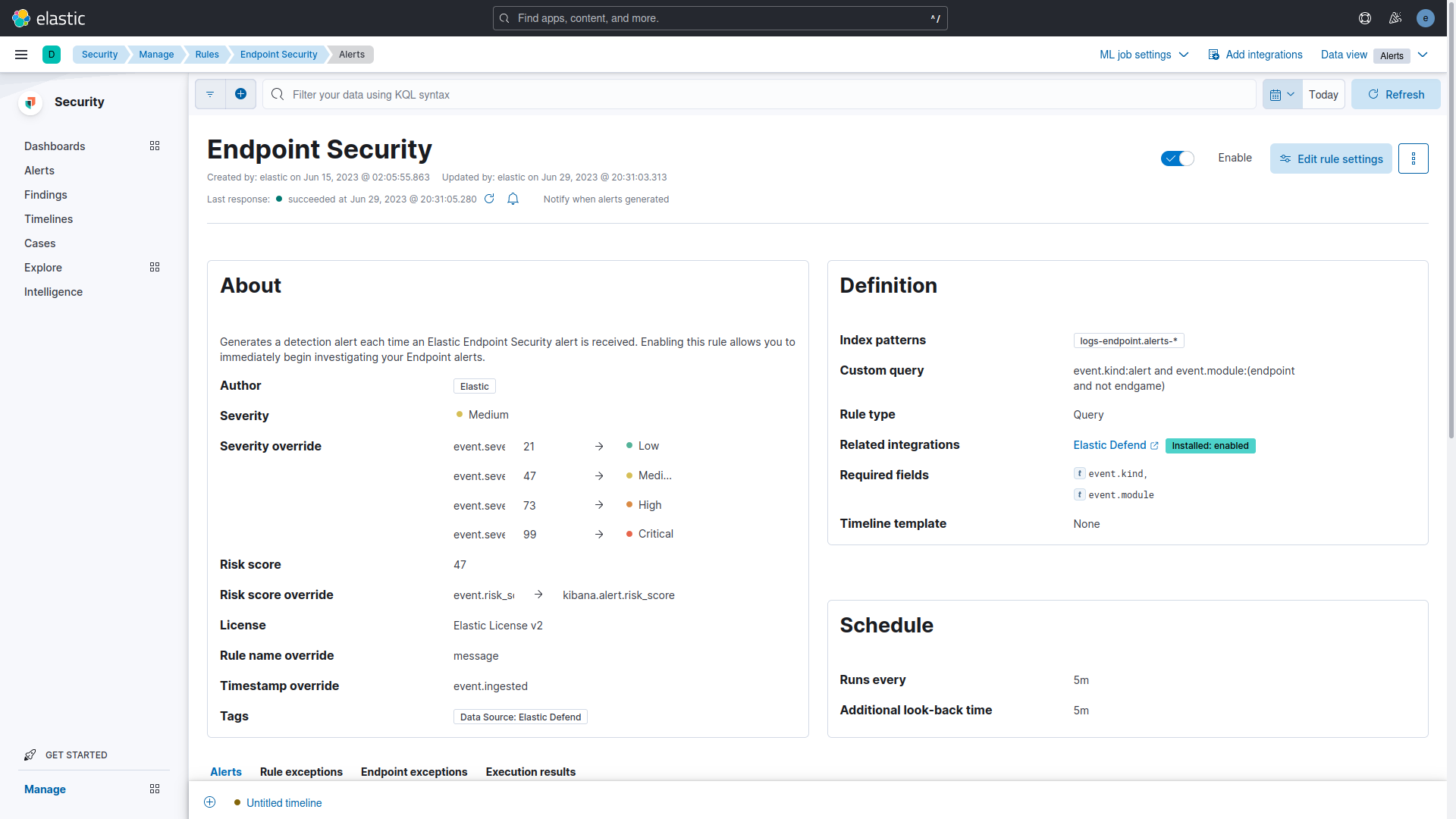The height and width of the screenshot is (819, 1456).
Task: Expand ML job settings dropdown
Action: (x=1144, y=55)
